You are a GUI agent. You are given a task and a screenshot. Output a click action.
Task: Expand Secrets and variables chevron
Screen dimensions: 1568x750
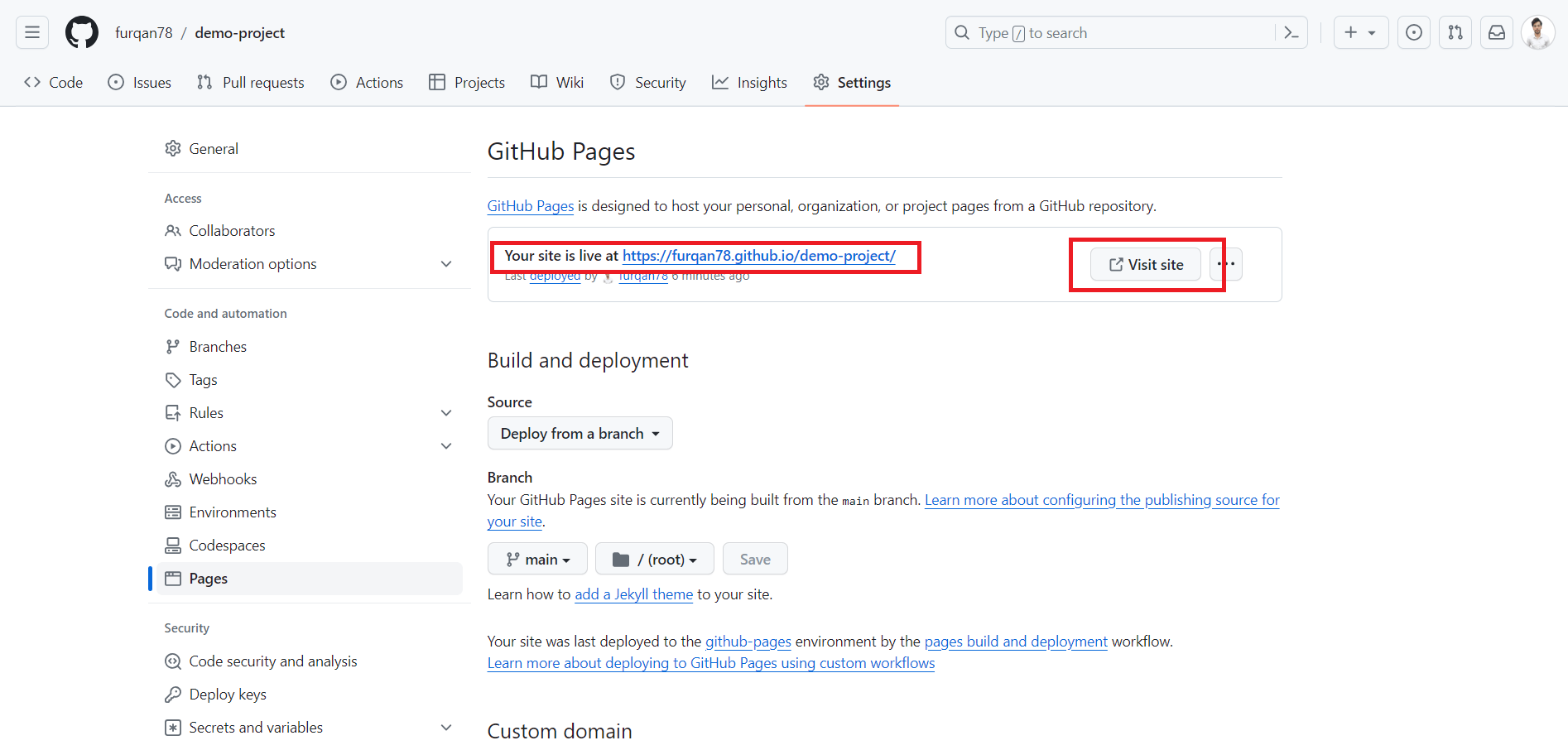(x=446, y=727)
